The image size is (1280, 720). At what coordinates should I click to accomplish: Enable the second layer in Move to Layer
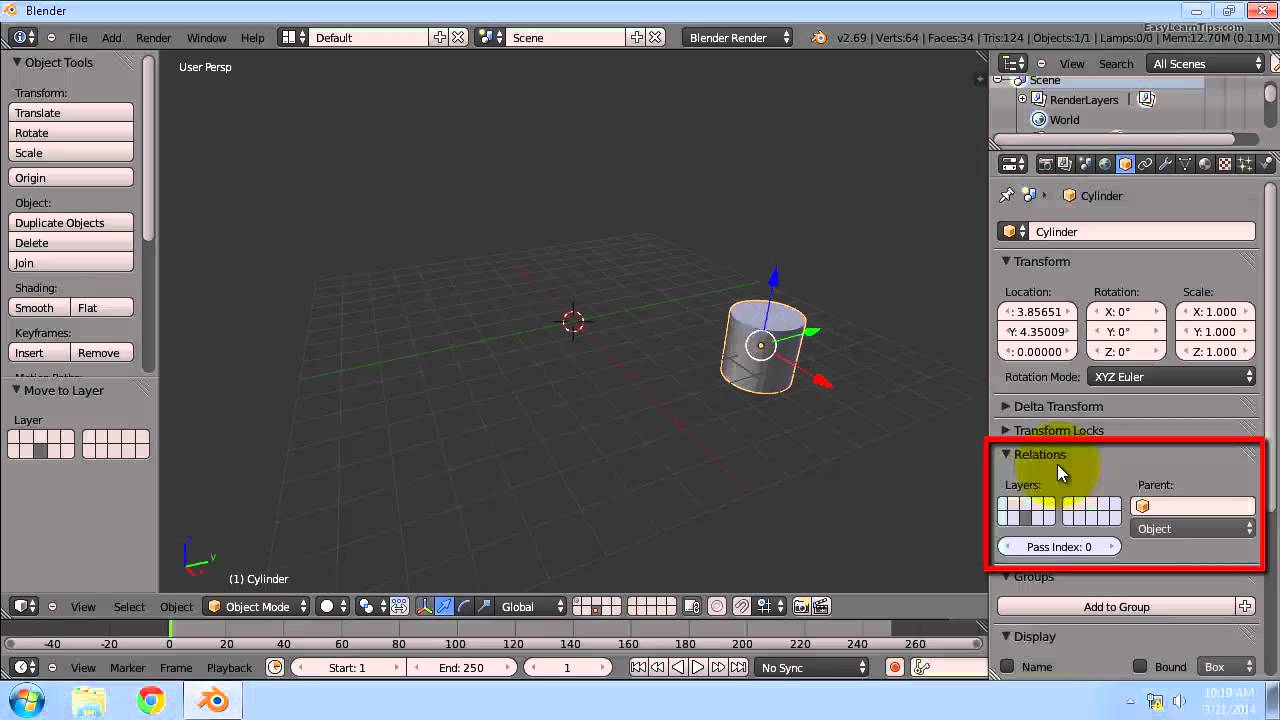[x=25, y=437]
